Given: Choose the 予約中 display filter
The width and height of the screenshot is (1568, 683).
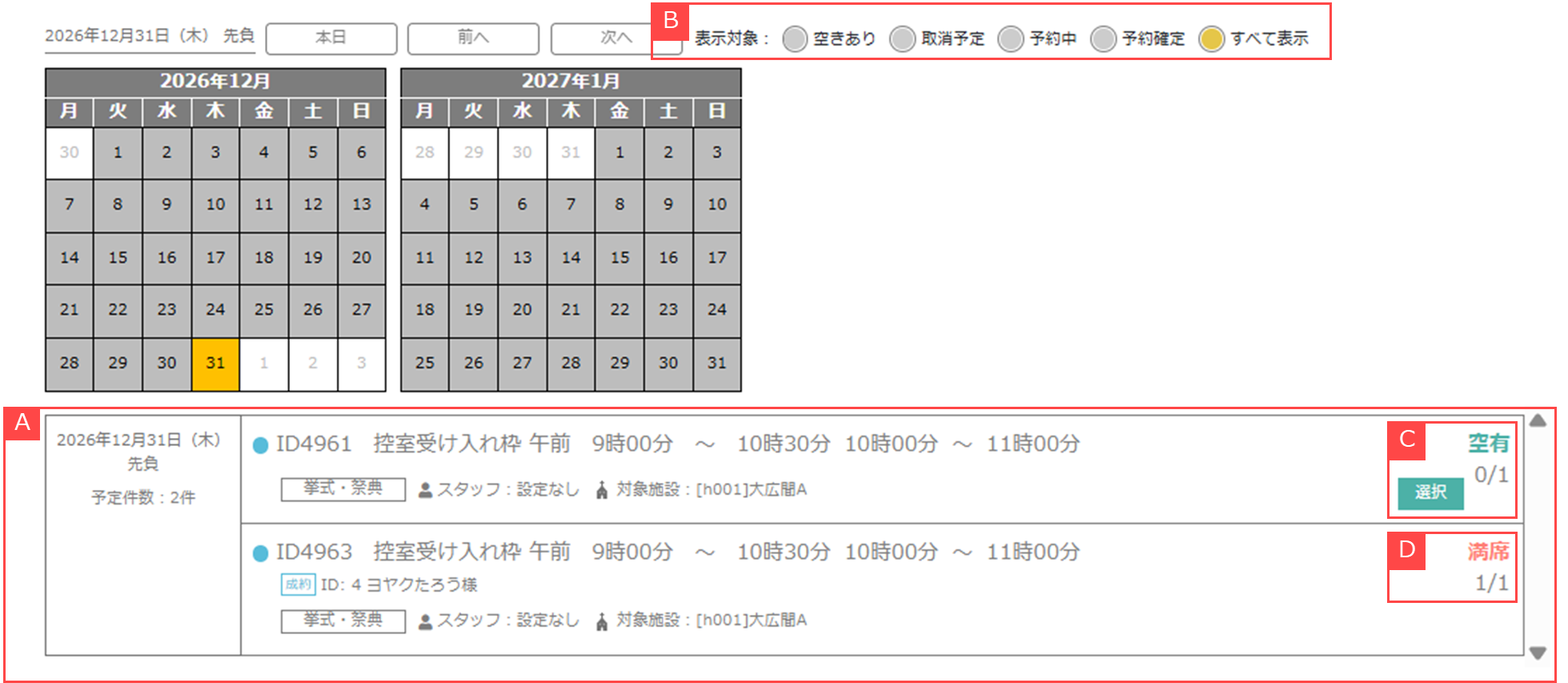Looking at the screenshot, I should (1010, 38).
